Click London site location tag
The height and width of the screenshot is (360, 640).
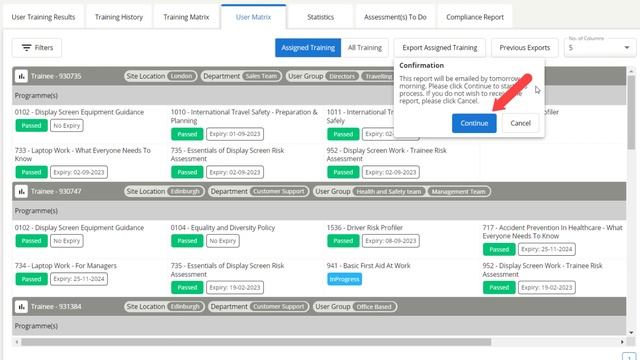(x=181, y=76)
